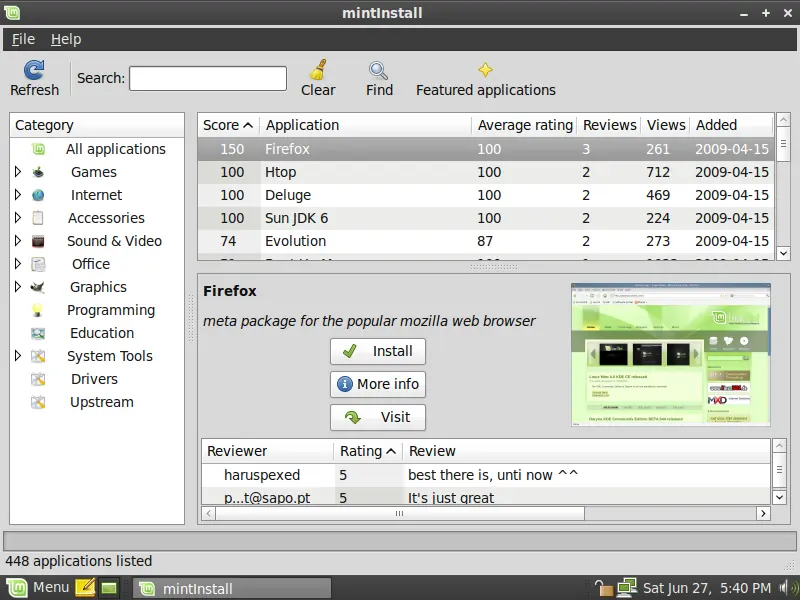Select the Games category icon
The image size is (800, 600).
[x=38, y=172]
